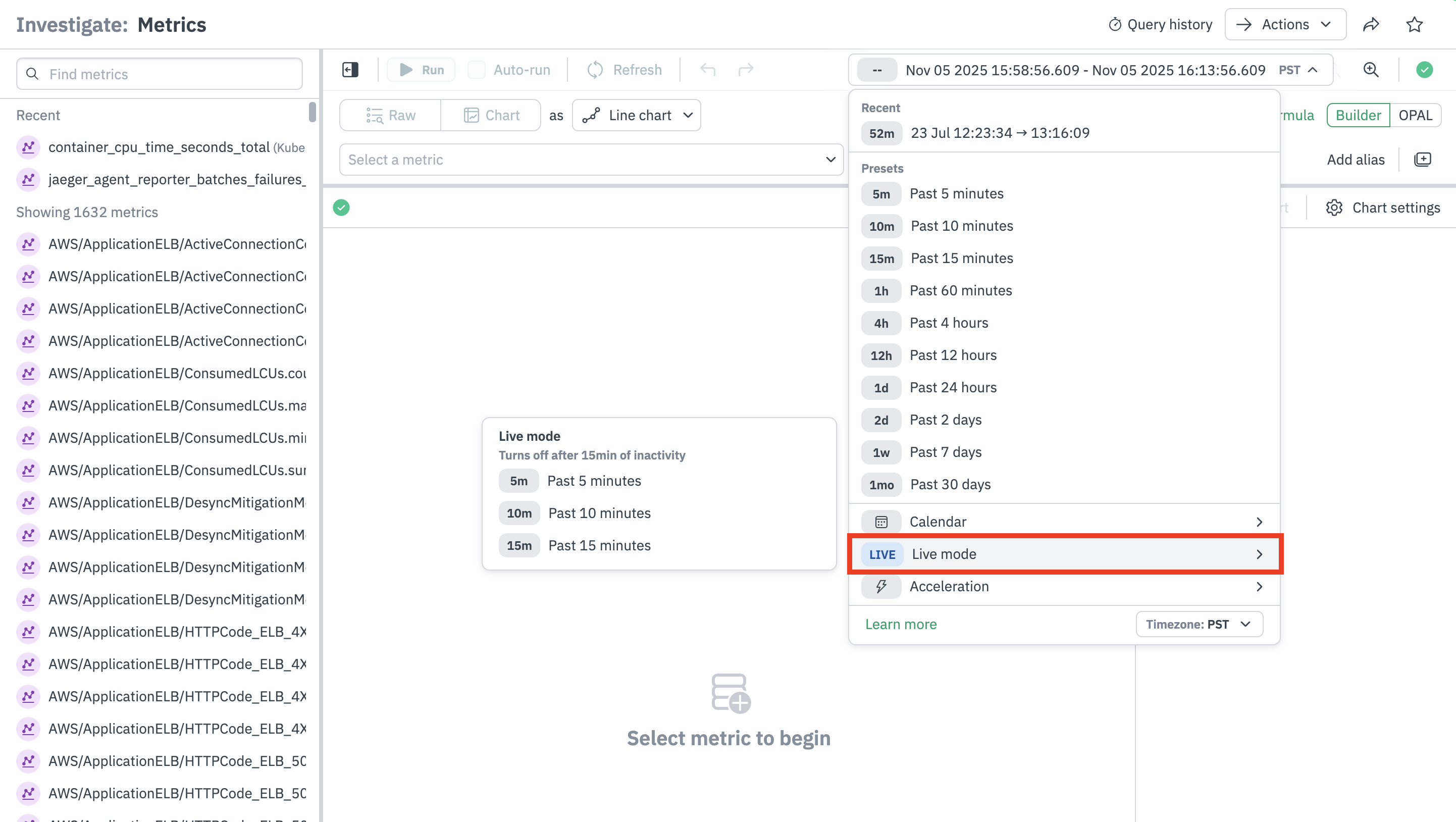
Task: Choose Past 24 hours preset
Action: pyautogui.click(x=953, y=387)
